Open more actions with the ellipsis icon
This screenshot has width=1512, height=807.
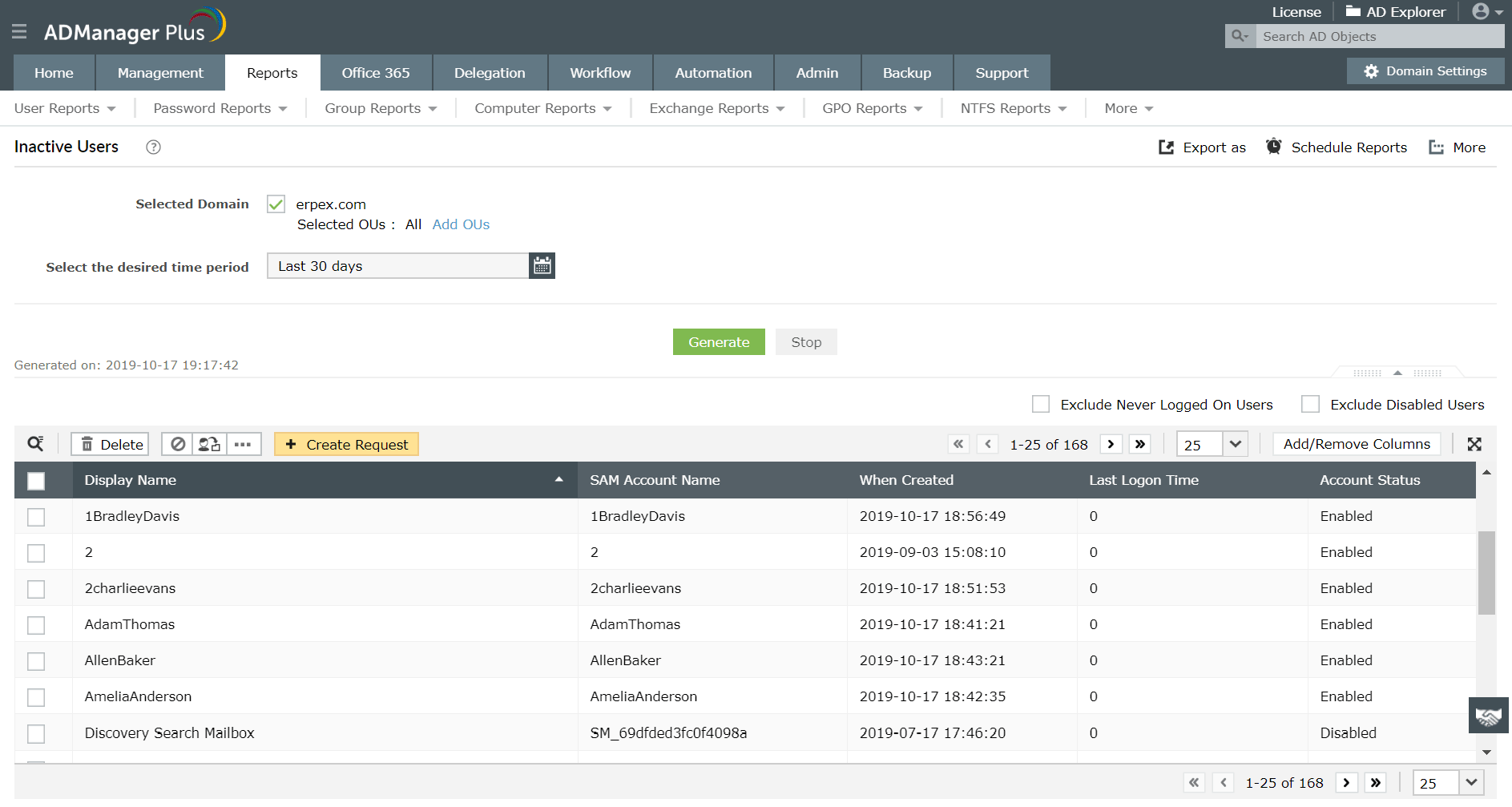[243, 443]
